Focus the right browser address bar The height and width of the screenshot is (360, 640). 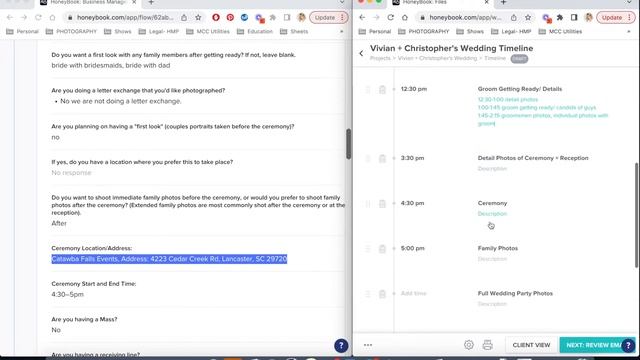(465, 18)
